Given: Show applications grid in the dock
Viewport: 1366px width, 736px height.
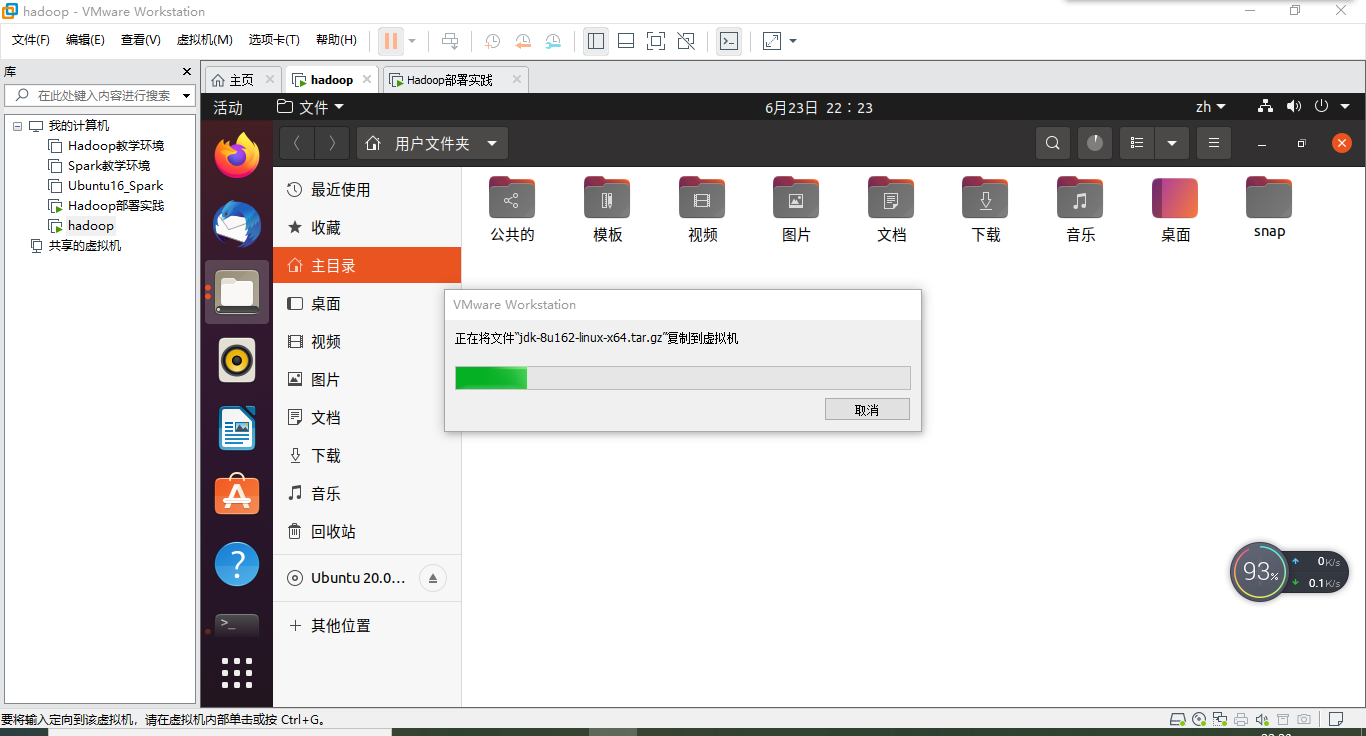Looking at the screenshot, I should (x=237, y=672).
